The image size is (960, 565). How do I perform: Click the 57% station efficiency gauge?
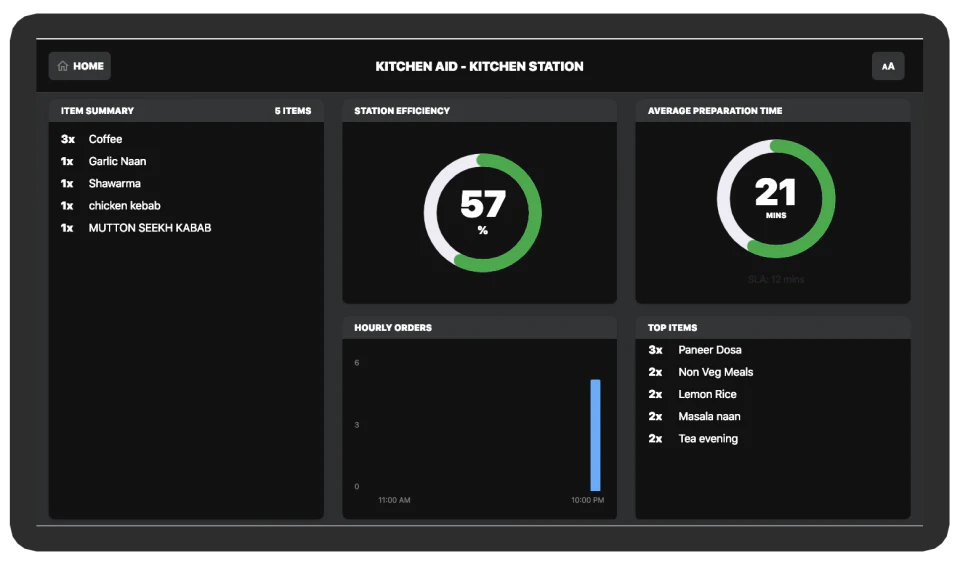tap(482, 212)
